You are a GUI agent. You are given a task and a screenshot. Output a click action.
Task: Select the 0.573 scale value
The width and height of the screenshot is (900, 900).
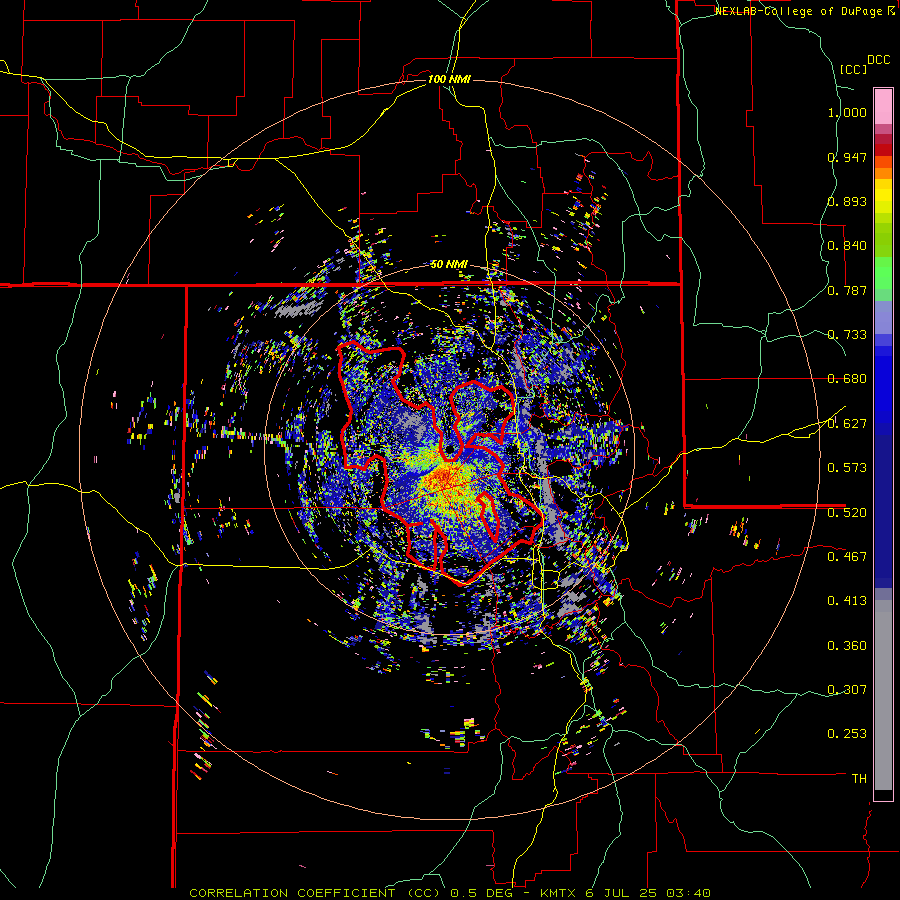point(847,468)
